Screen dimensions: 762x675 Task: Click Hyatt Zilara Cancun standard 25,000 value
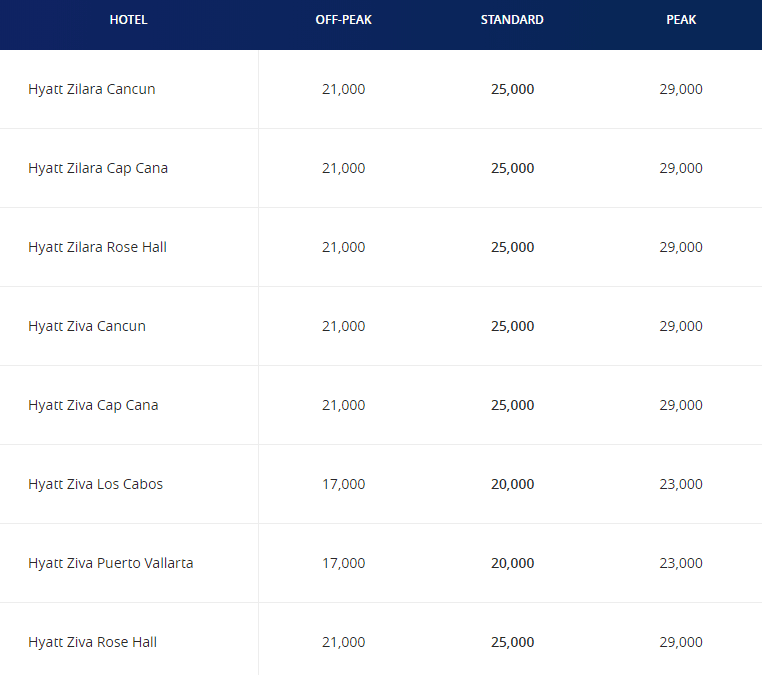[512, 89]
